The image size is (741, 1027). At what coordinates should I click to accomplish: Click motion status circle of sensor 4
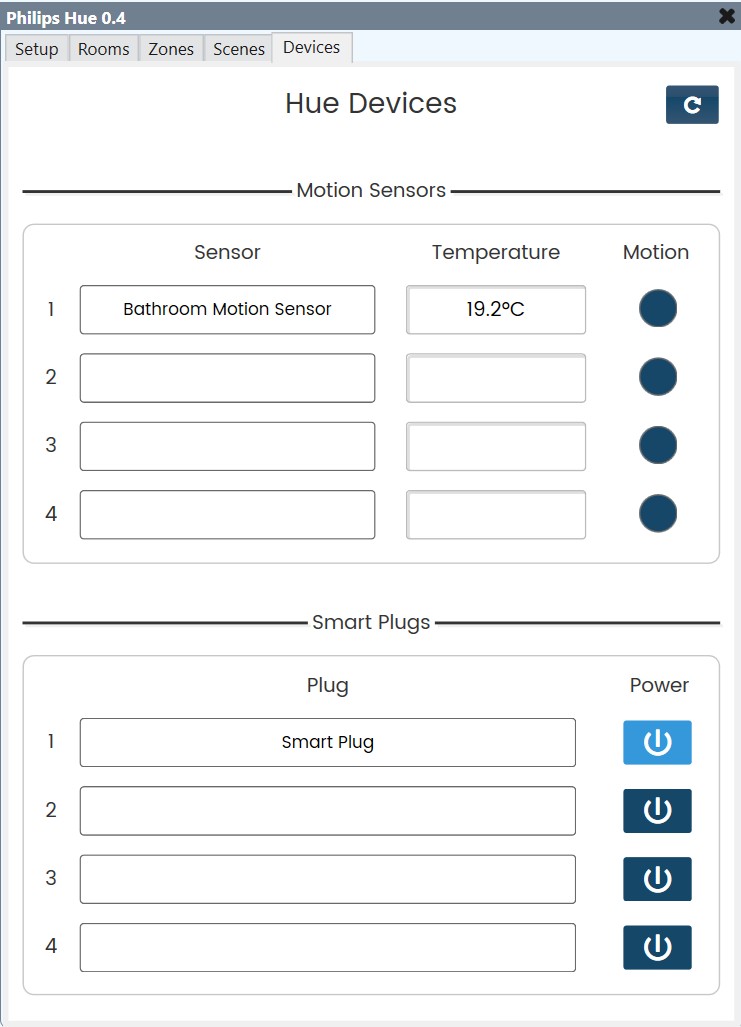(x=657, y=513)
